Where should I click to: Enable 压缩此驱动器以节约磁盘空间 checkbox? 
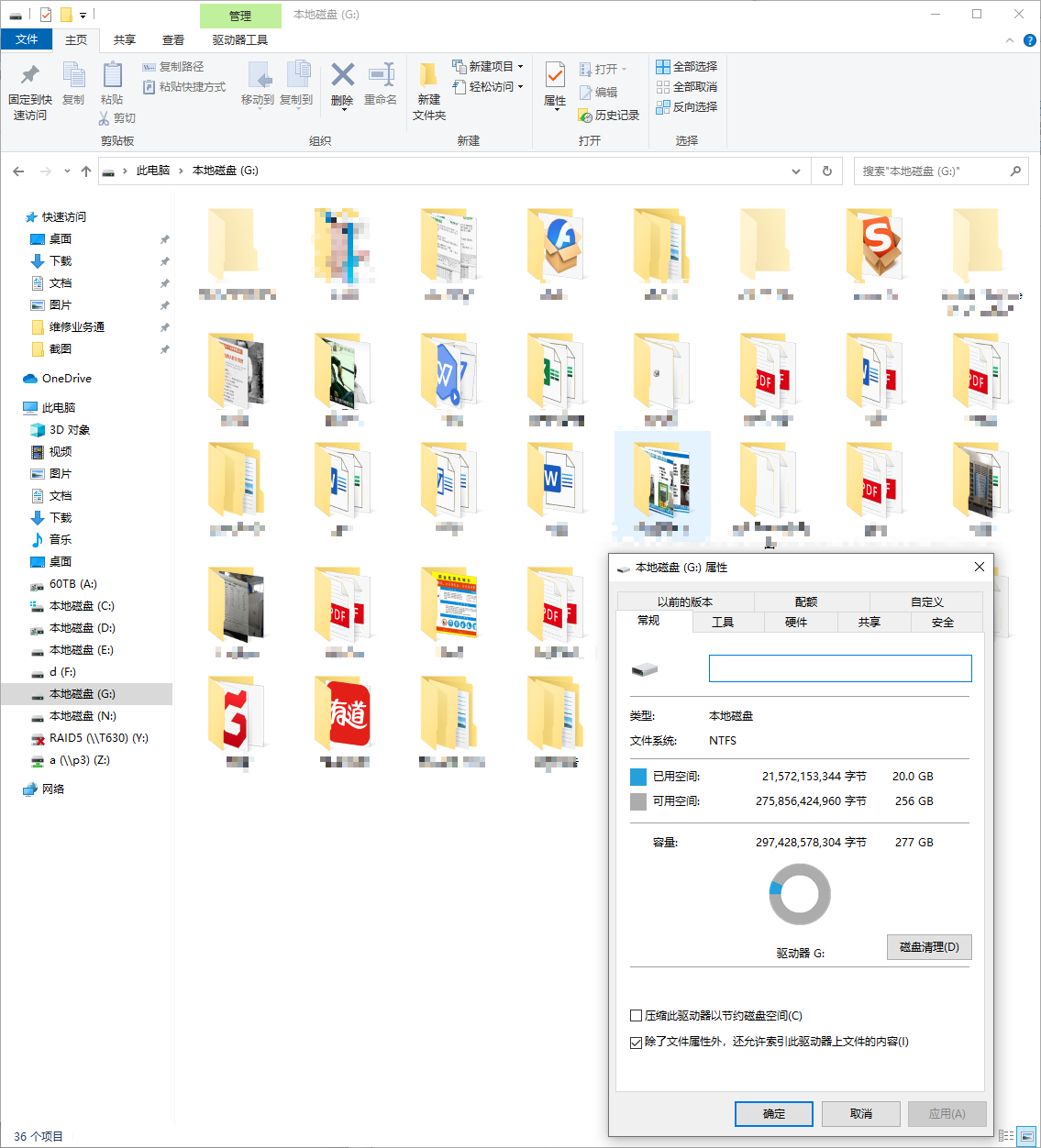[x=636, y=1016]
